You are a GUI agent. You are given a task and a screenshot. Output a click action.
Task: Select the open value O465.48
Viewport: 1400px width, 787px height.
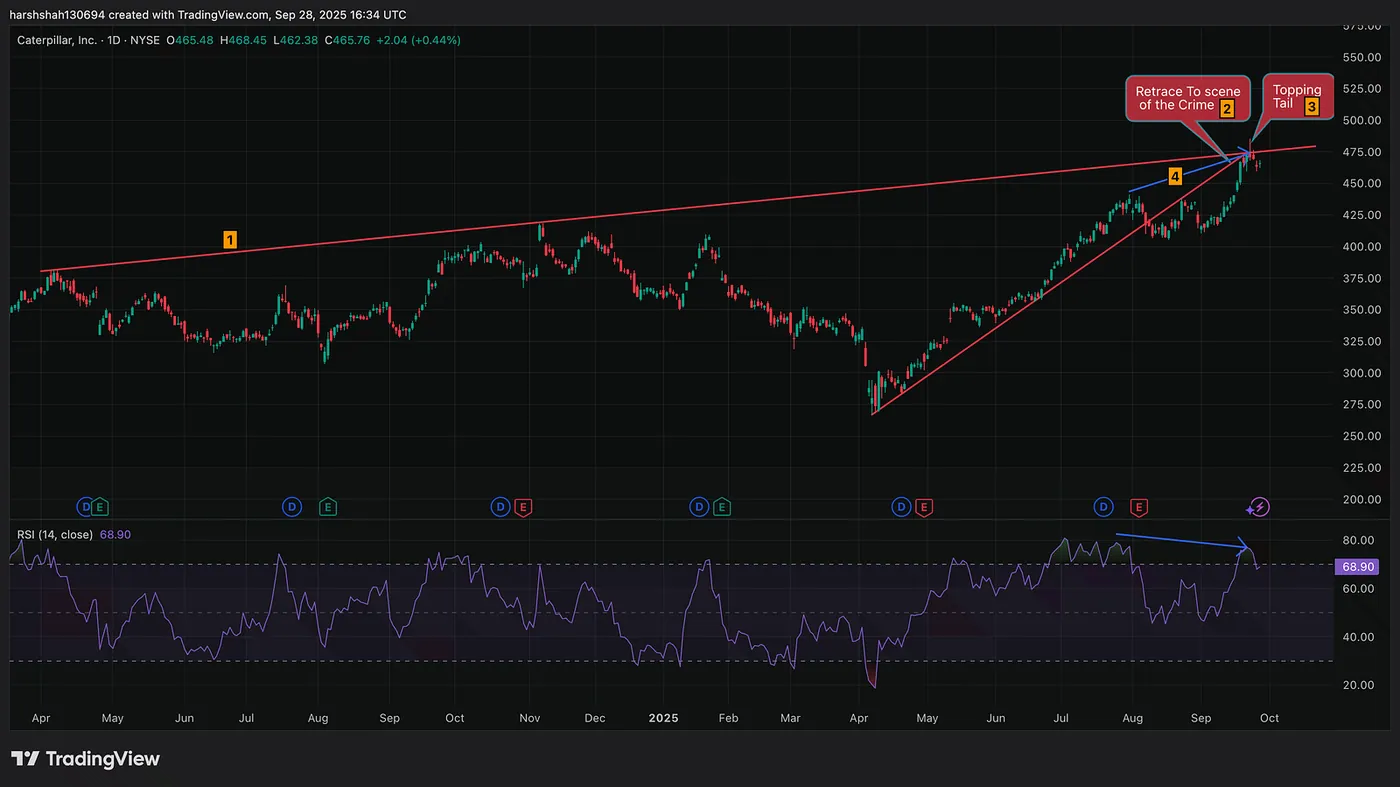pyautogui.click(x=189, y=40)
